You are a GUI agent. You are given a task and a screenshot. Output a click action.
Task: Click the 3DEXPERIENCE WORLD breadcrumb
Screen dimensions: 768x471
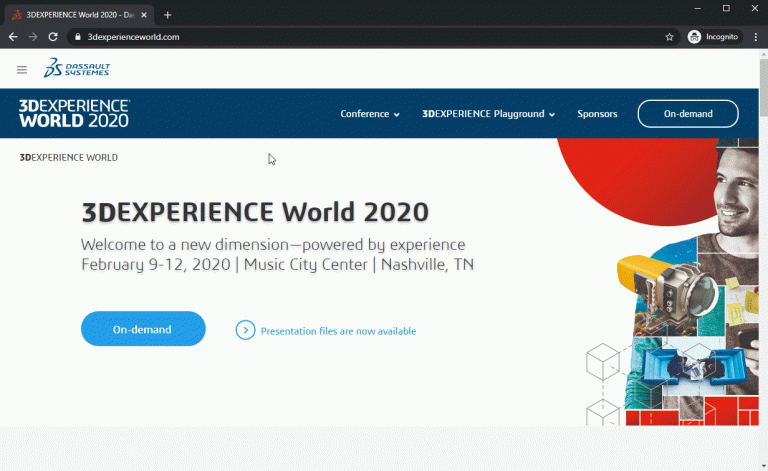click(x=69, y=158)
